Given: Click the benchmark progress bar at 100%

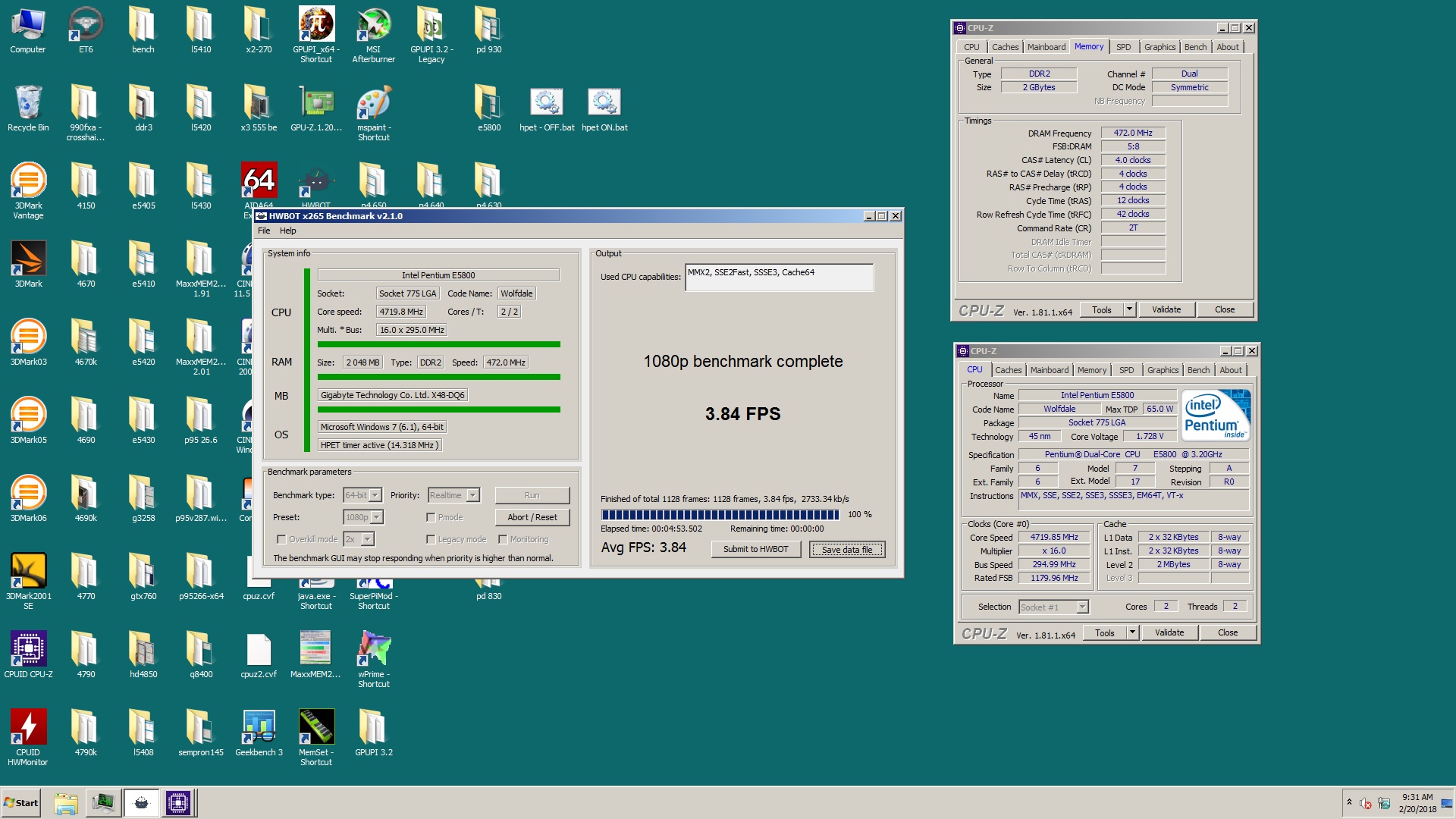Looking at the screenshot, I should pyautogui.click(x=720, y=515).
